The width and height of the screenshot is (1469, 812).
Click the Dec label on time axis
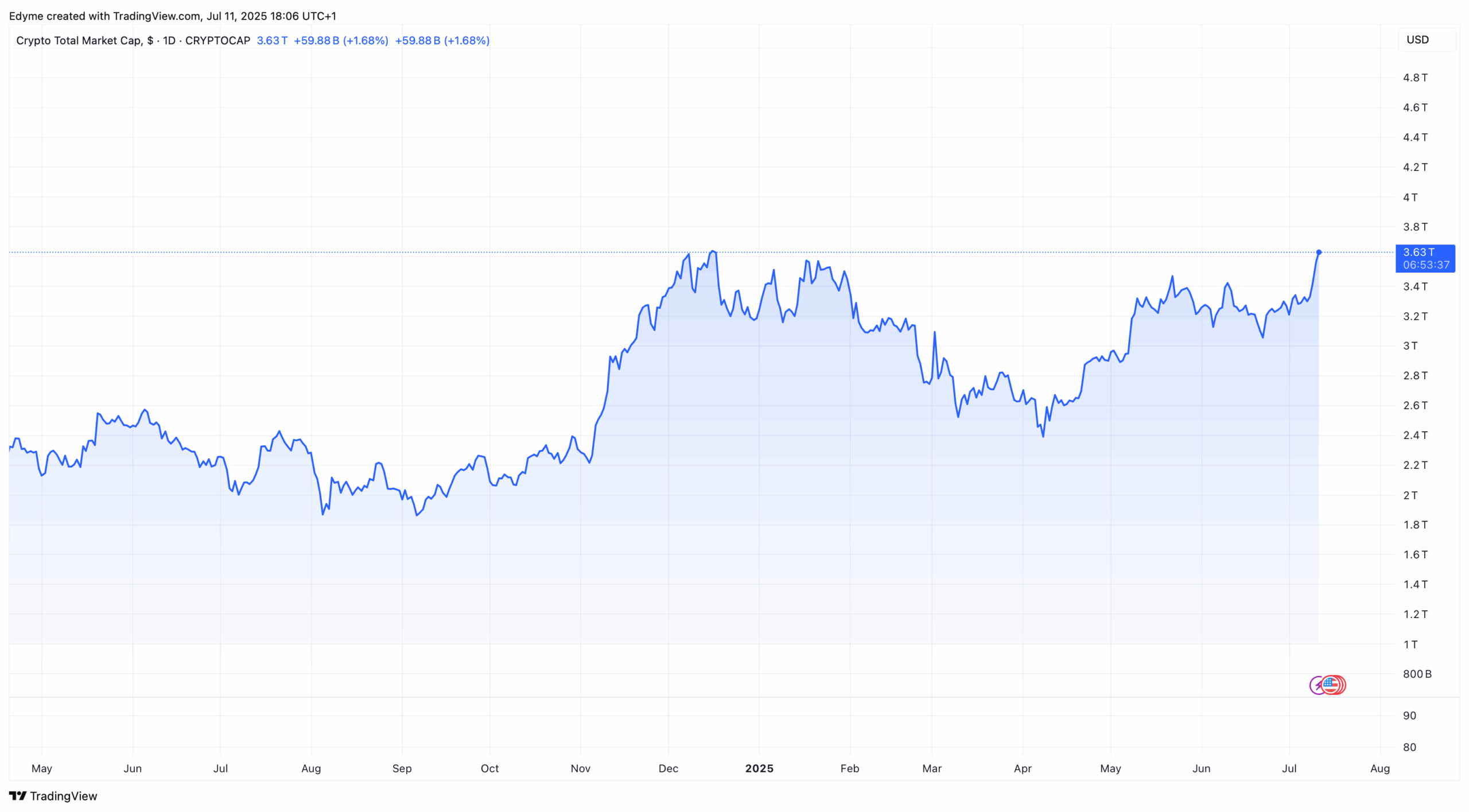[668, 768]
